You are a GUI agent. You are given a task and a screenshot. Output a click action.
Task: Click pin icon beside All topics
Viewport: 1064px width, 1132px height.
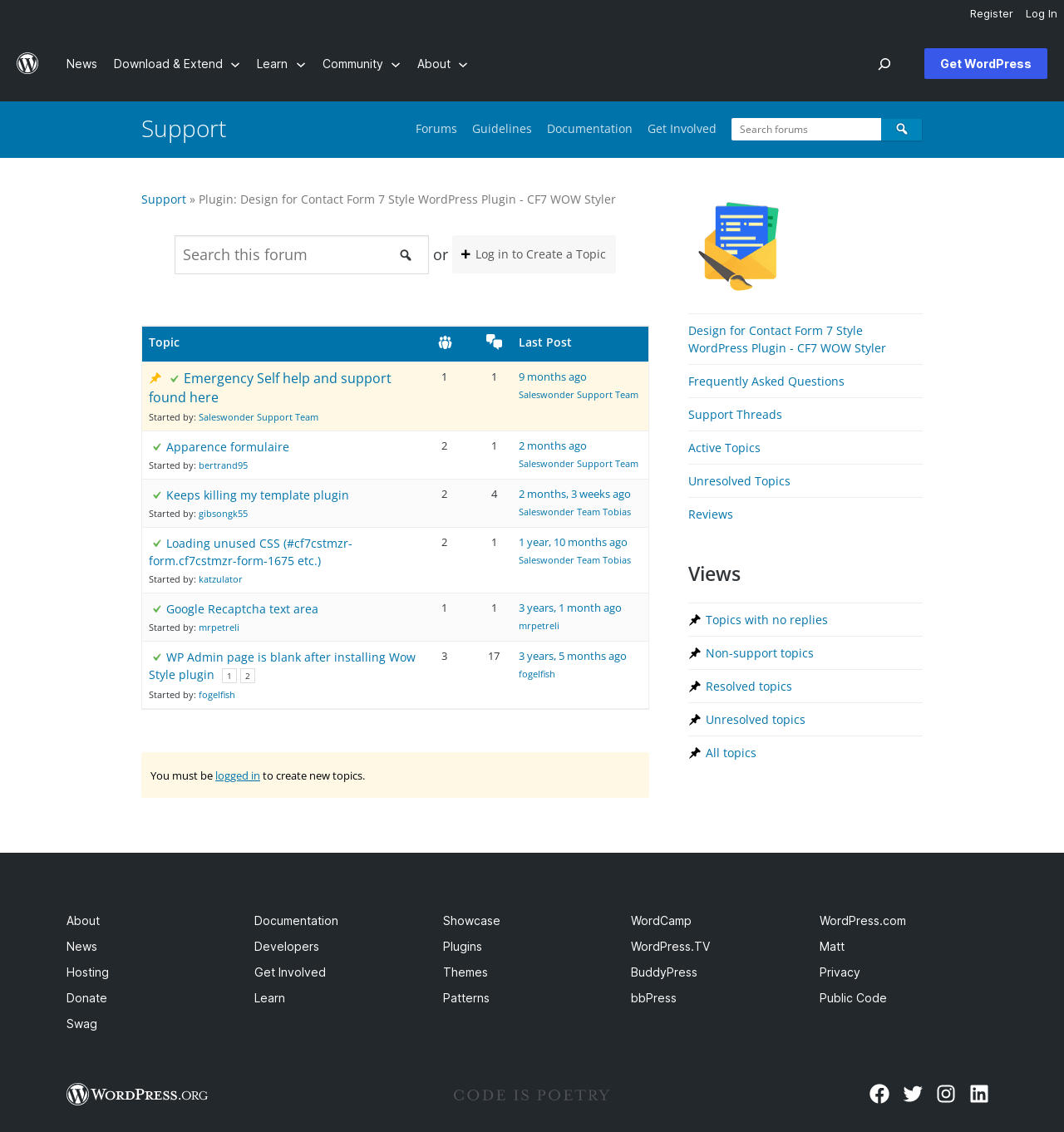[695, 753]
